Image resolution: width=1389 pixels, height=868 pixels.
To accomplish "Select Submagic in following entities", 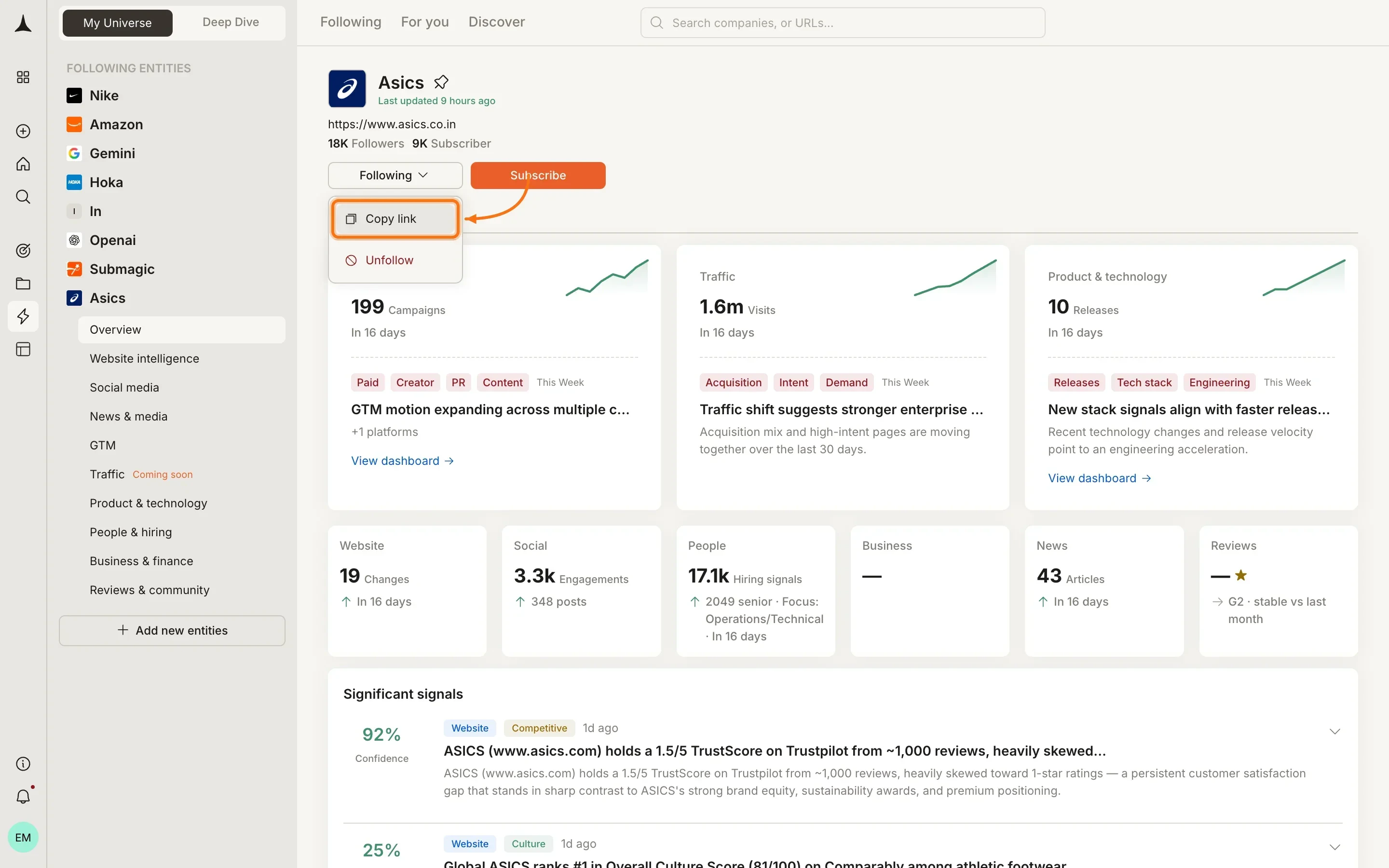I will click(111, 269).
